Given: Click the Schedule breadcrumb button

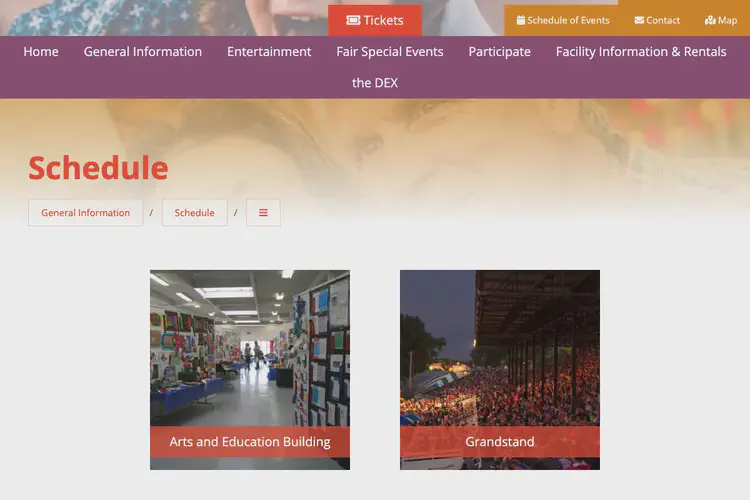Looking at the screenshot, I should click(x=194, y=213).
